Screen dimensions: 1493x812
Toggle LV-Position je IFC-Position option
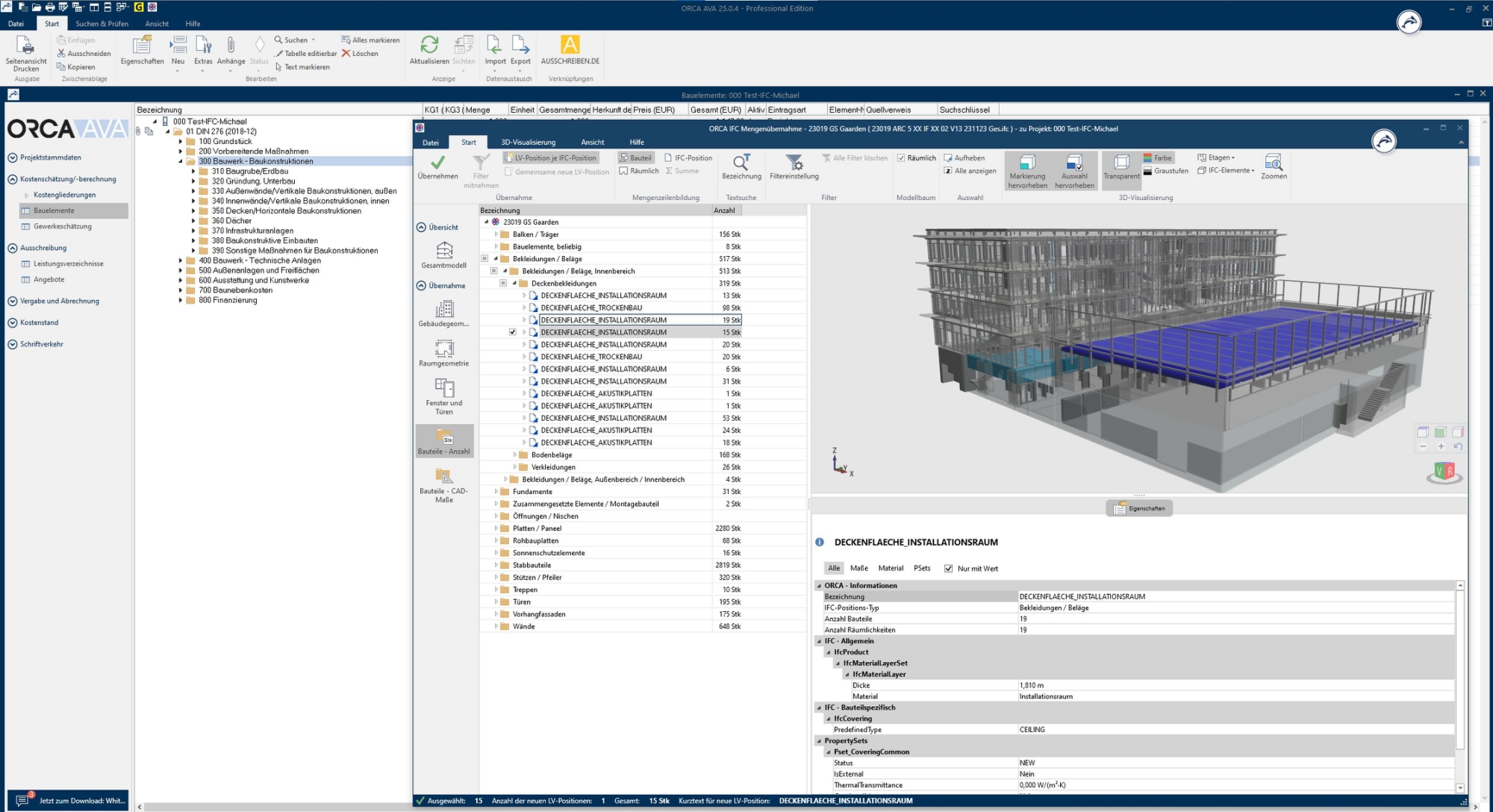coord(551,158)
